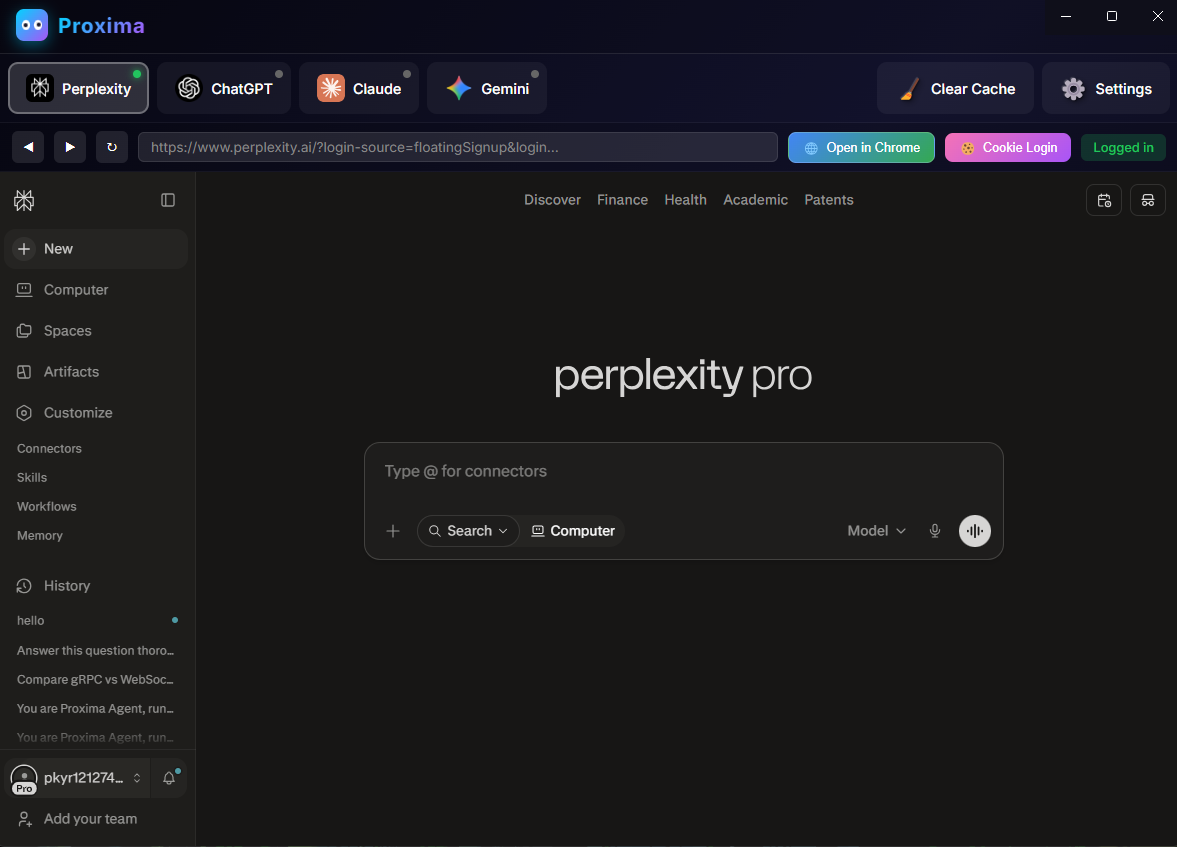This screenshot has width=1177, height=847.
Task: Start a New thread
Action: pos(96,249)
